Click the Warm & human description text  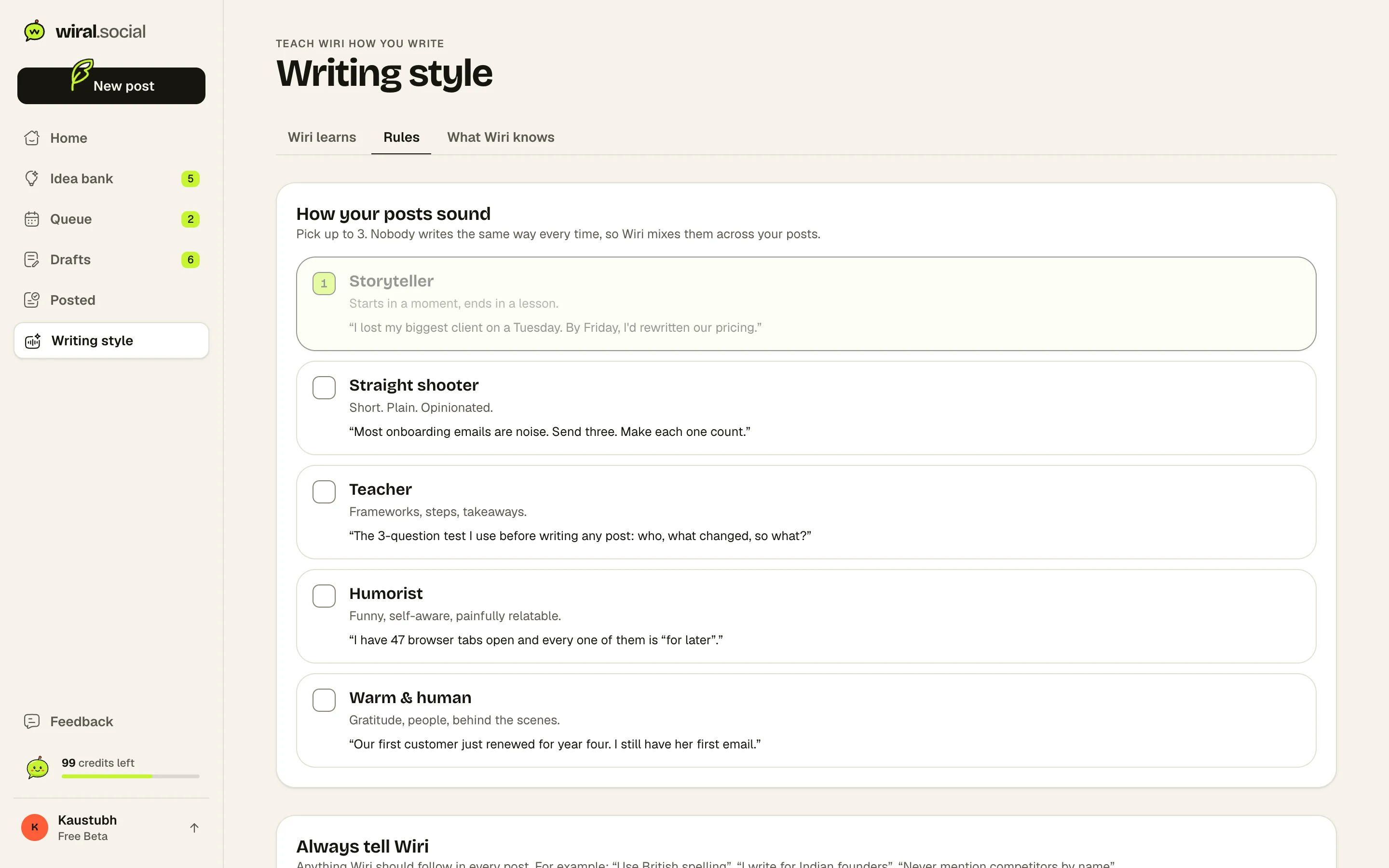click(455, 720)
